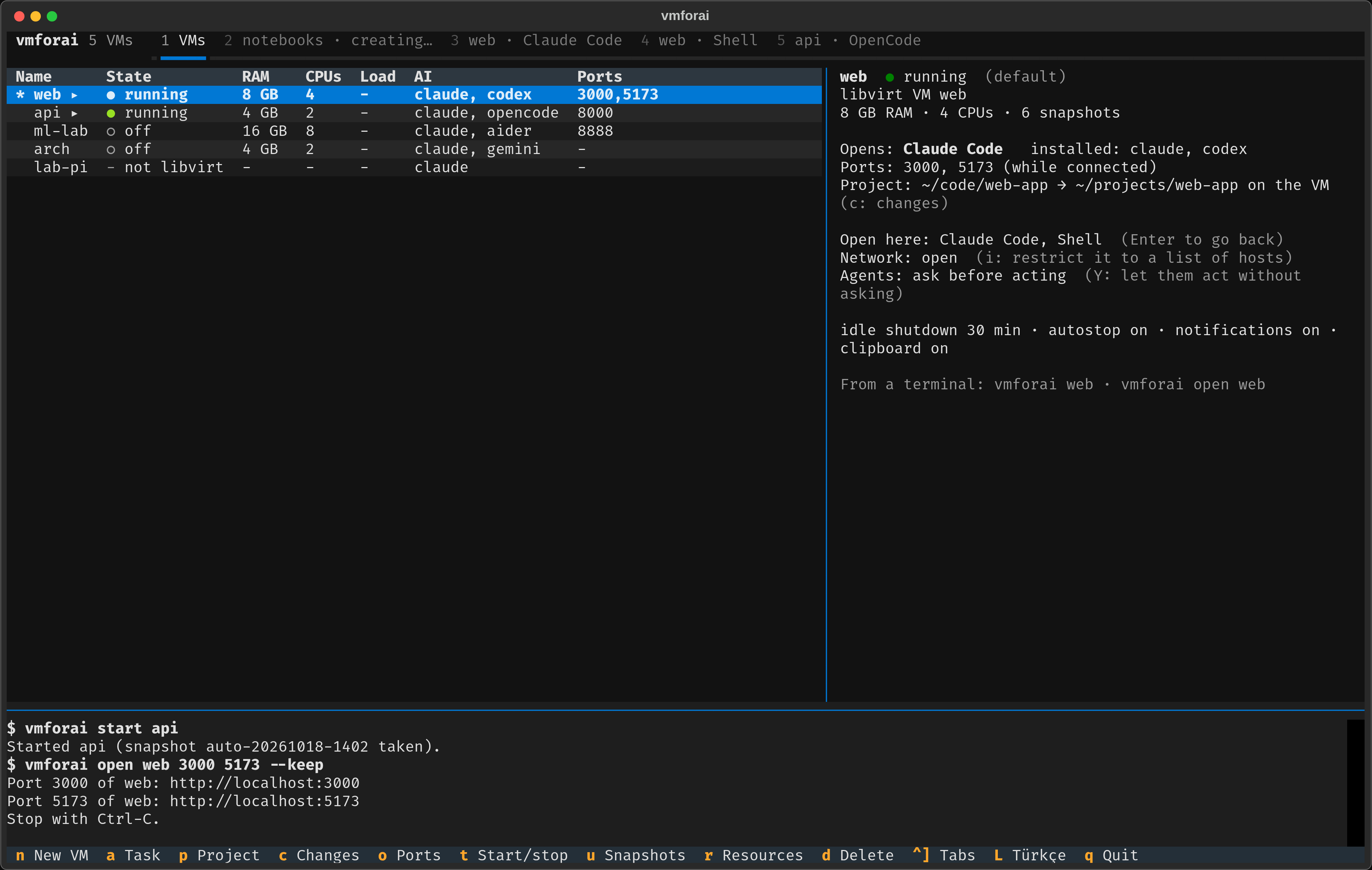Open the notebooks creating tab
The image size is (1372, 870).
328,40
